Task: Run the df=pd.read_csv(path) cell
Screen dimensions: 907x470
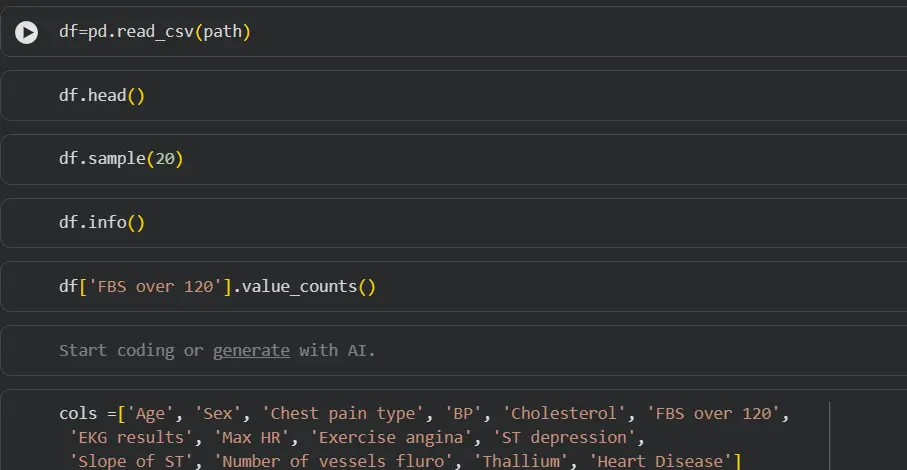Action: pyautogui.click(x=27, y=32)
